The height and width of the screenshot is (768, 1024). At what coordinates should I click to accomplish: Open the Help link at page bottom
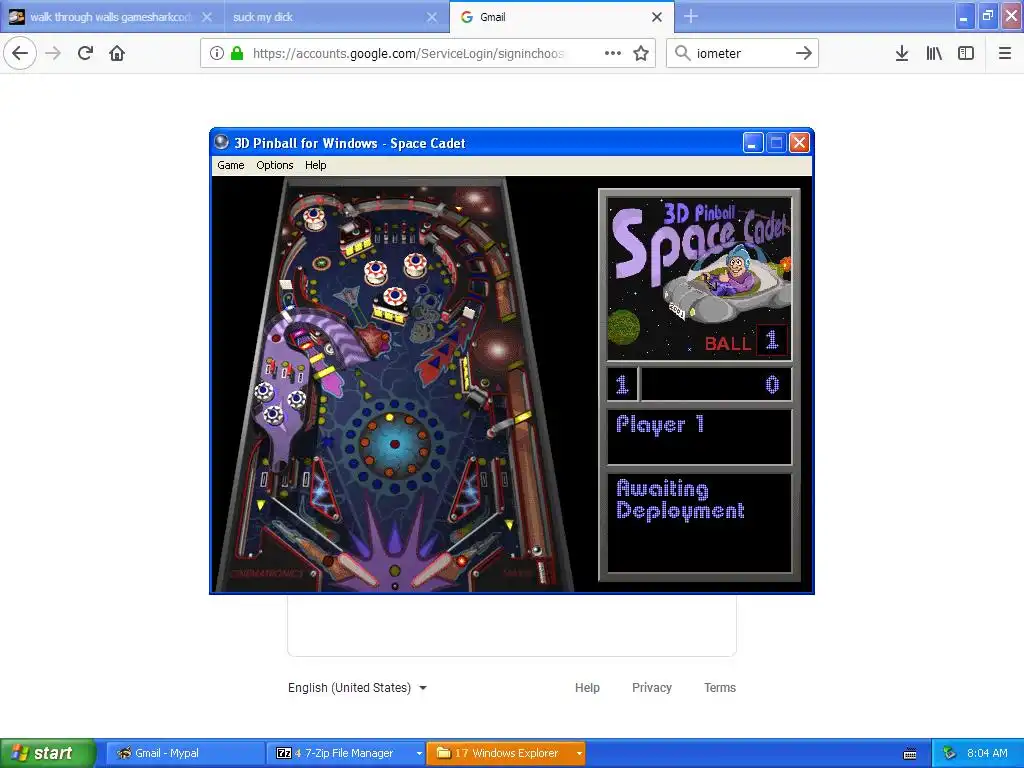click(x=587, y=688)
